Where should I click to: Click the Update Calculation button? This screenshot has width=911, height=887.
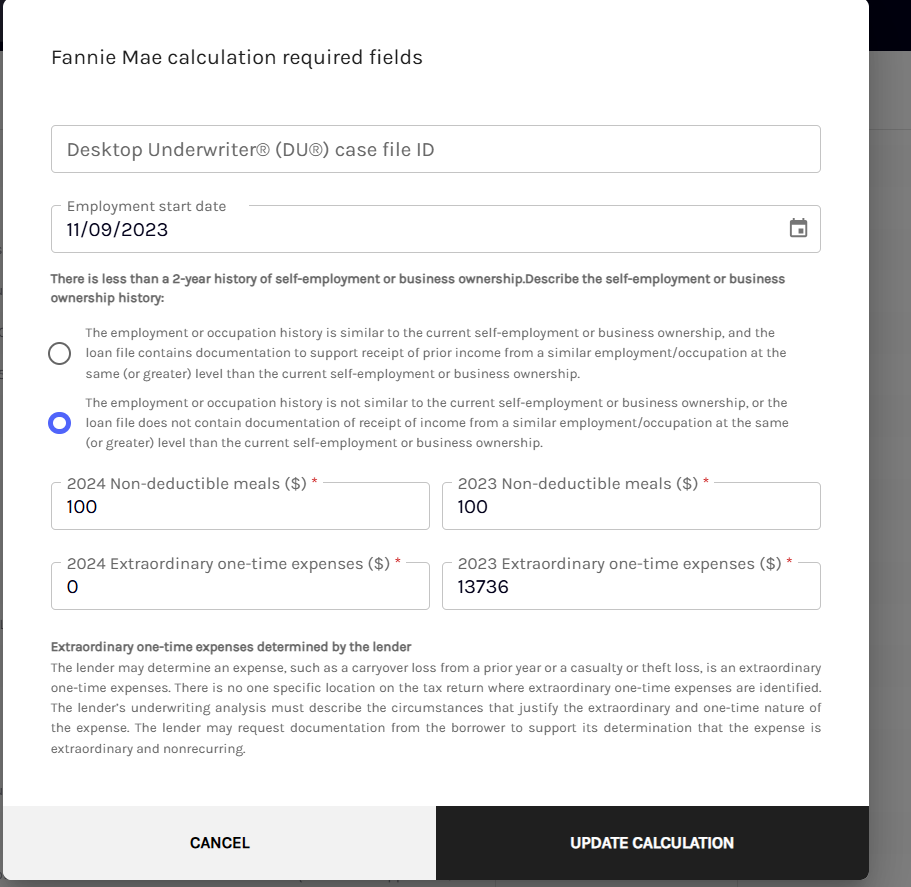click(652, 843)
